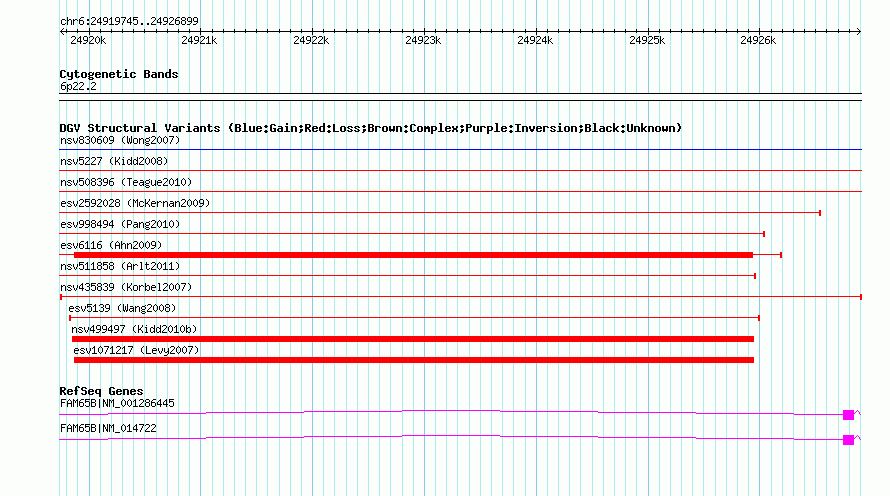The height and width of the screenshot is (496, 890).
Task: Click the magenta exon box of NM_001286445
Action: point(849,415)
